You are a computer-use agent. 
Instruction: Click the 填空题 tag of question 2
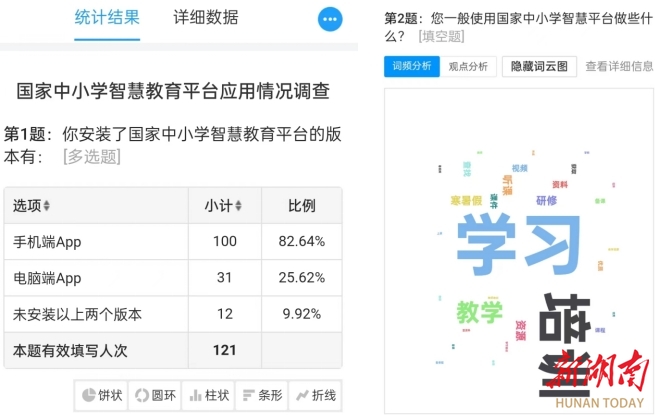pos(441,37)
